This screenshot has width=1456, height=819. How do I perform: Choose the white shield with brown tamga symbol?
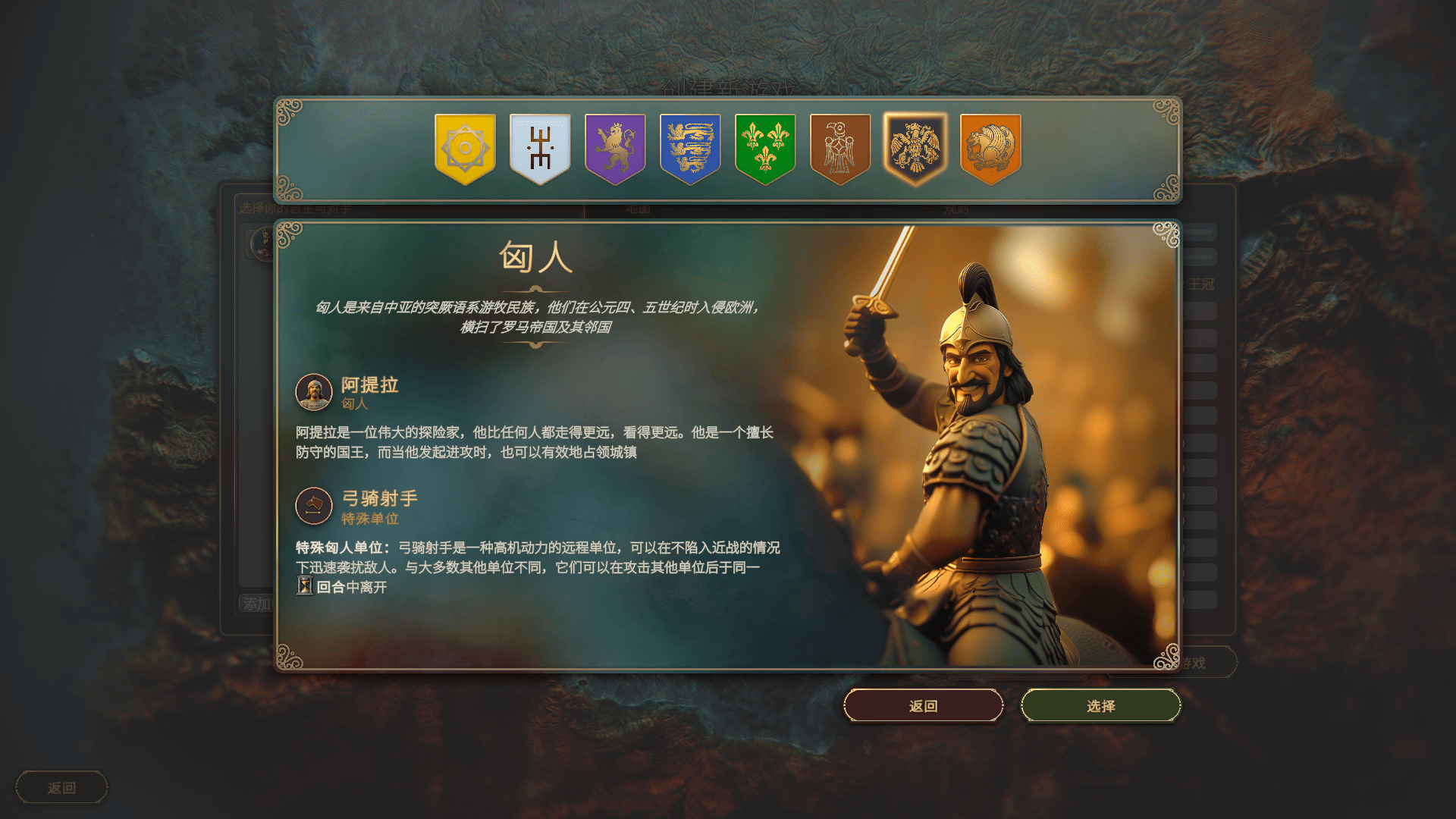540,149
